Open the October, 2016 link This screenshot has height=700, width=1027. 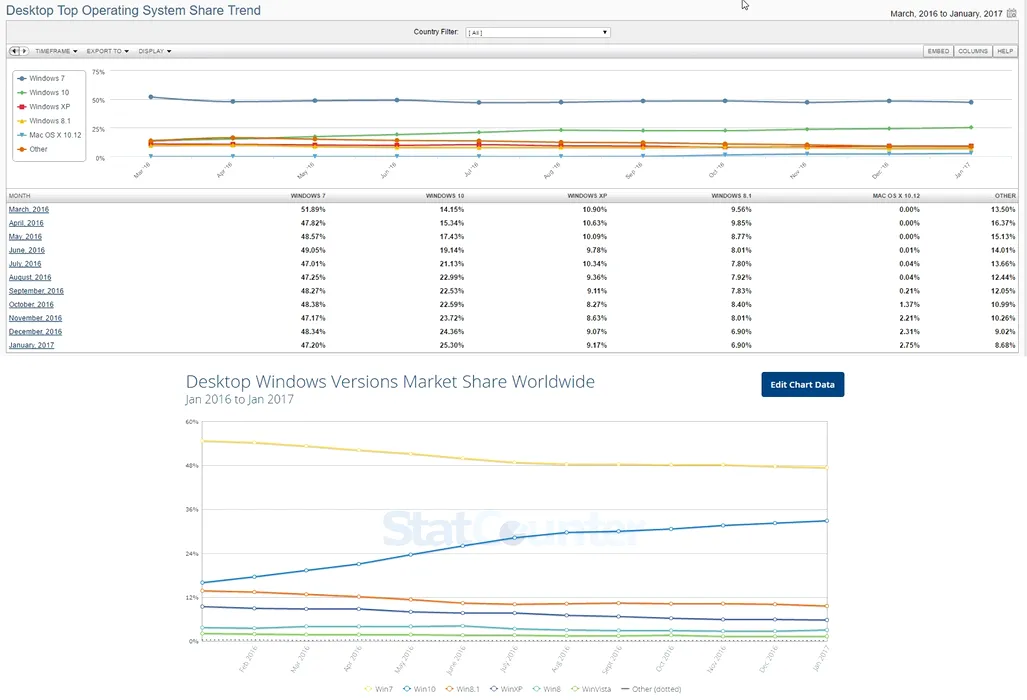pyautogui.click(x=31, y=304)
